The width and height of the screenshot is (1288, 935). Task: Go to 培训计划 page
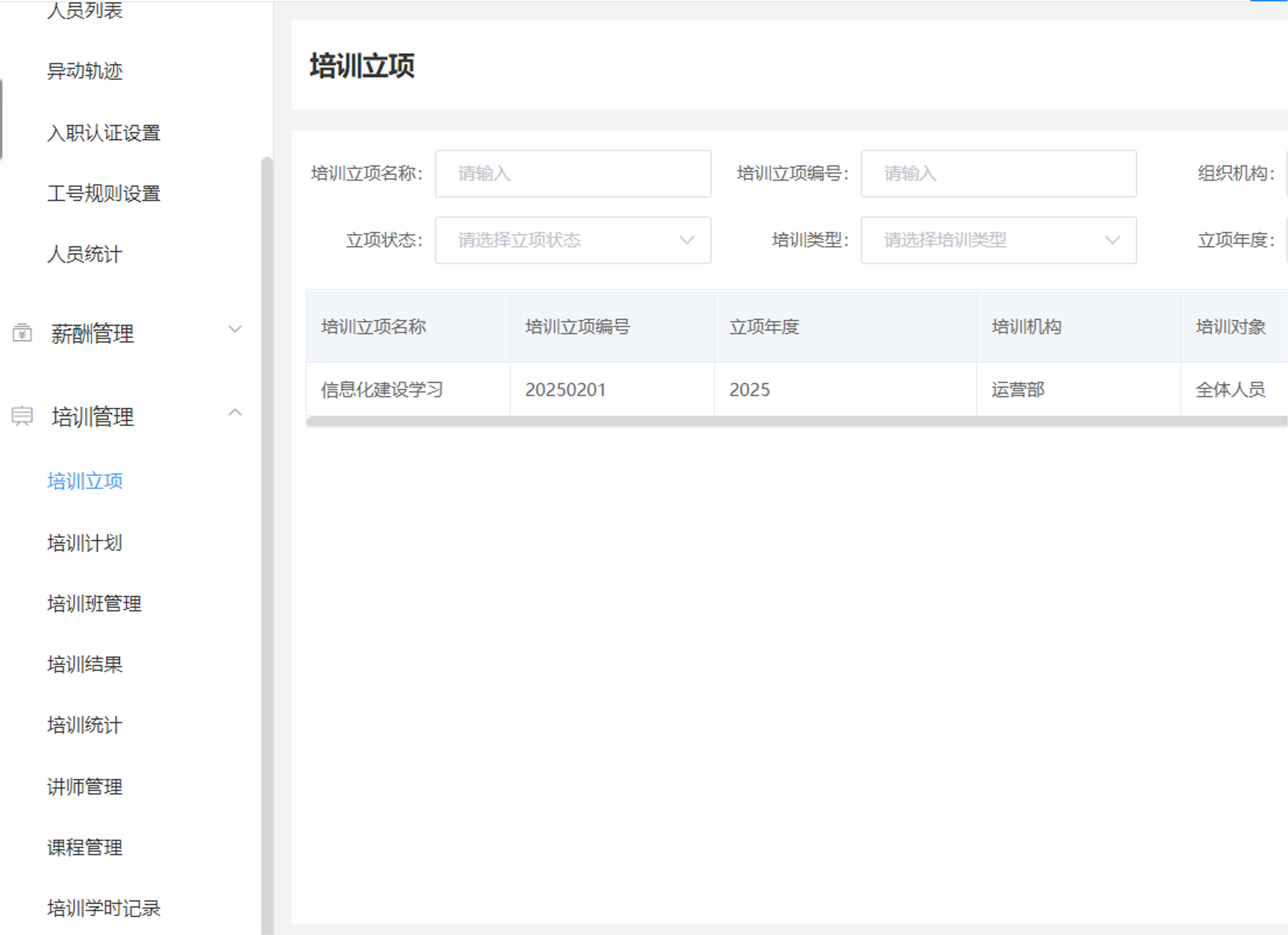[85, 543]
